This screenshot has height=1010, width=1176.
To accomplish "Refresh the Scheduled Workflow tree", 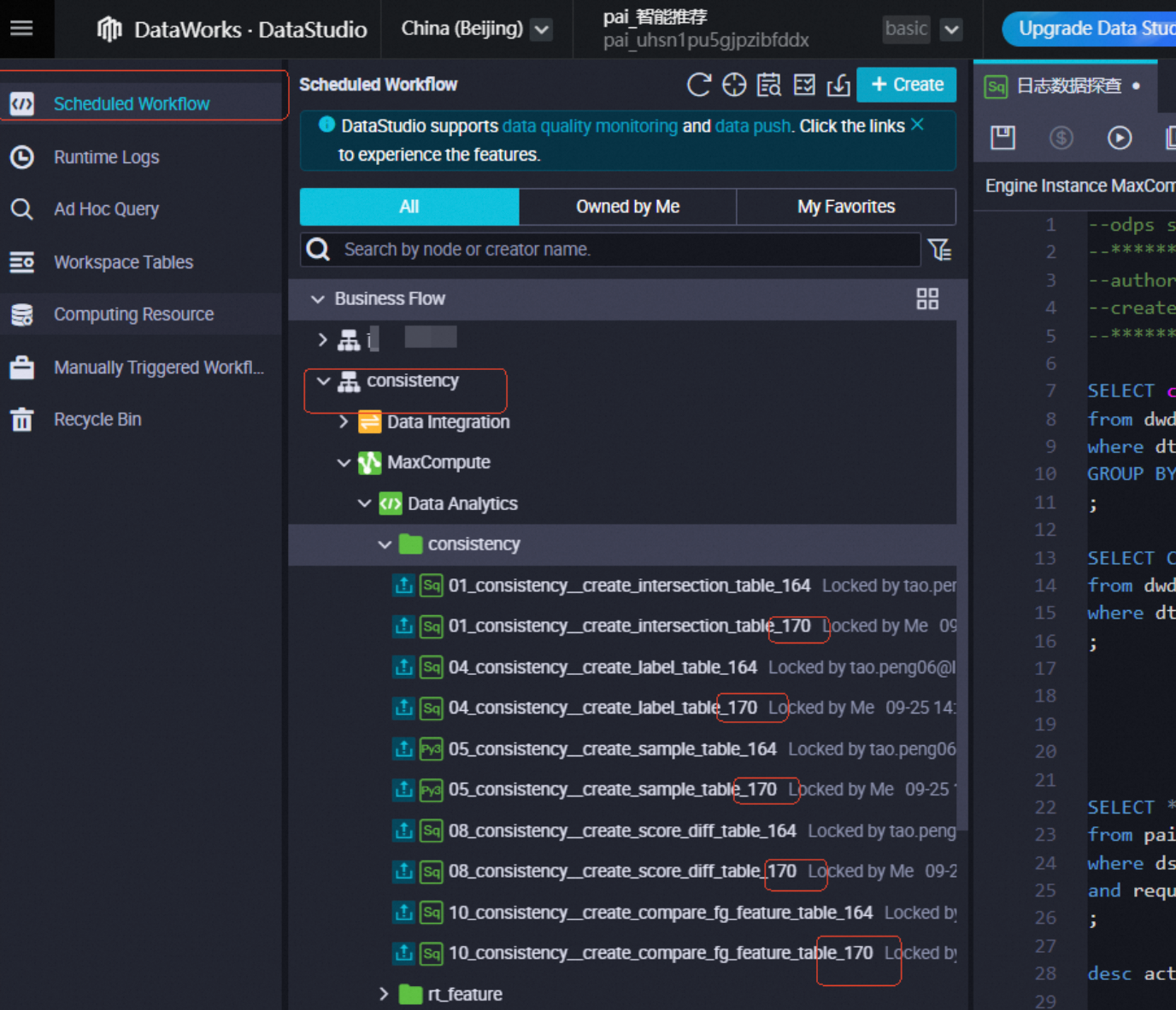I will [x=698, y=85].
